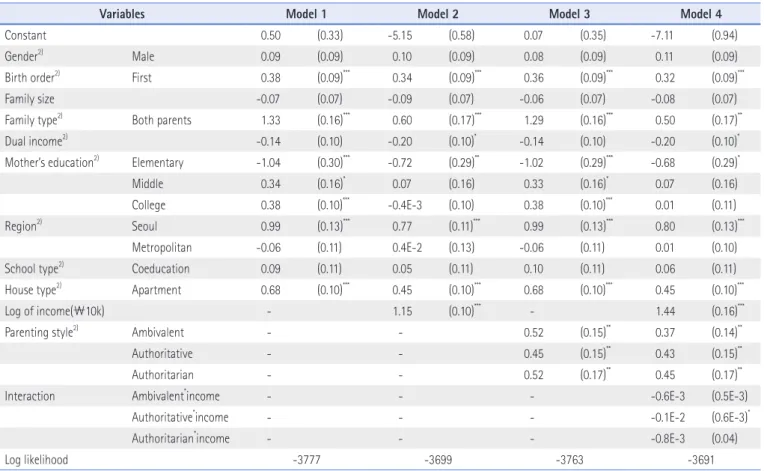Click the standard error (0.5E-3)
764x471 pixels.
(729, 396)
